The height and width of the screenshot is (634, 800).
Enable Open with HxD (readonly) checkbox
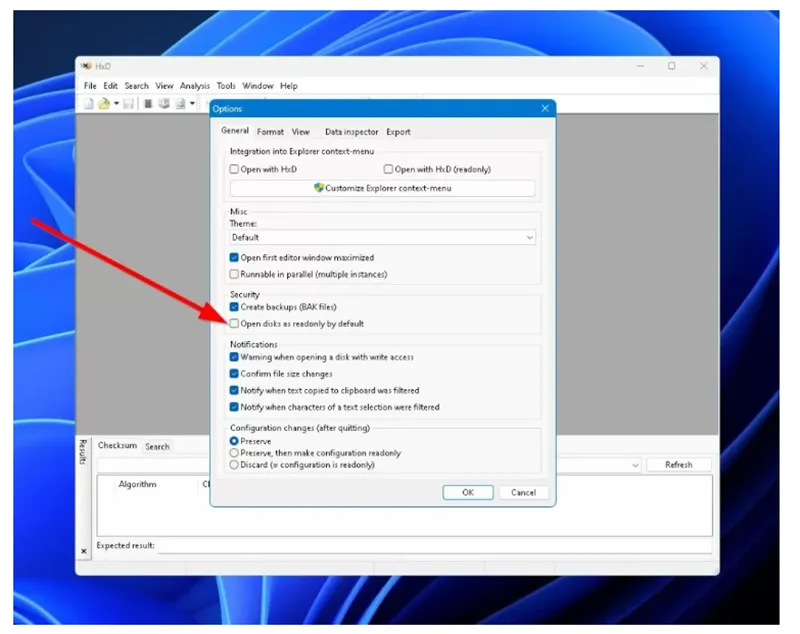pos(388,169)
